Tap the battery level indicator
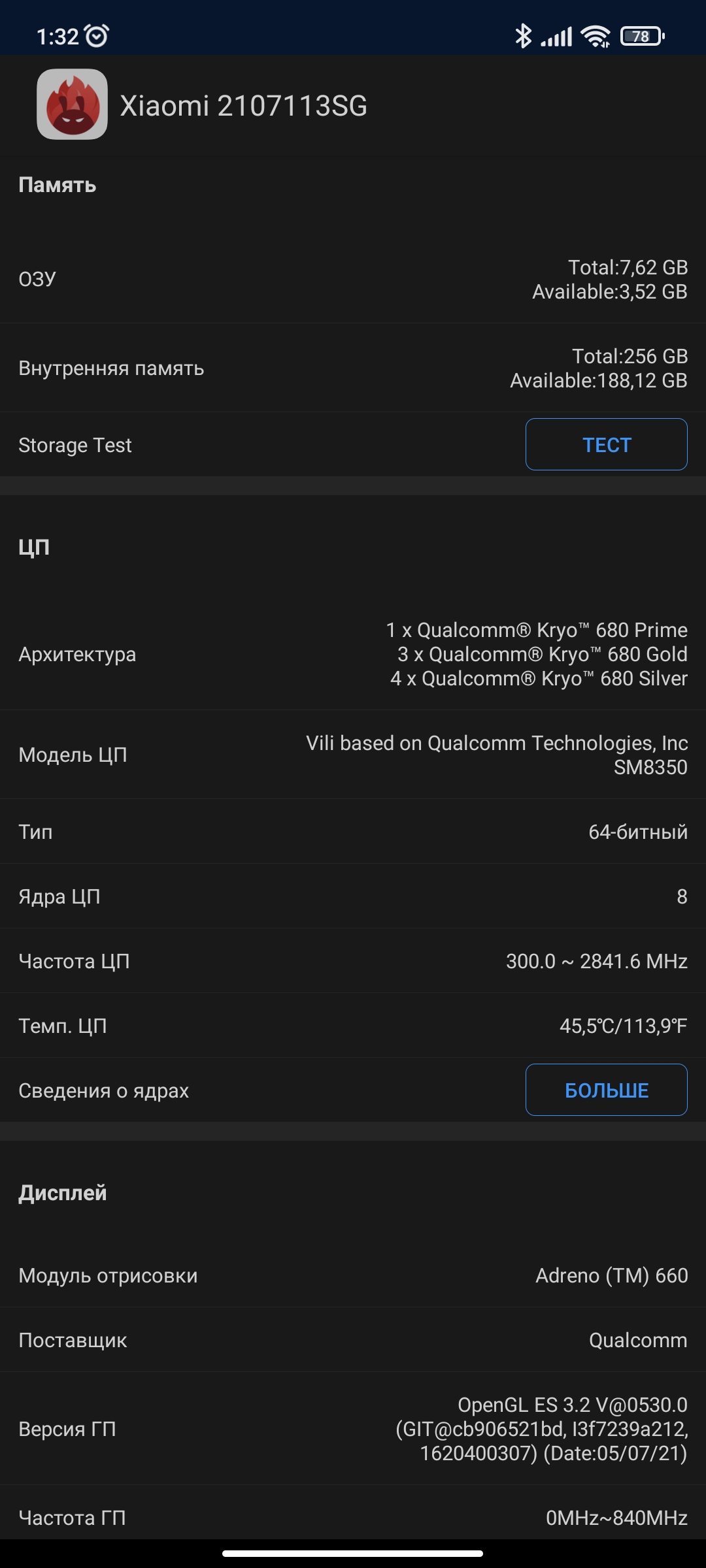 pyautogui.click(x=642, y=37)
